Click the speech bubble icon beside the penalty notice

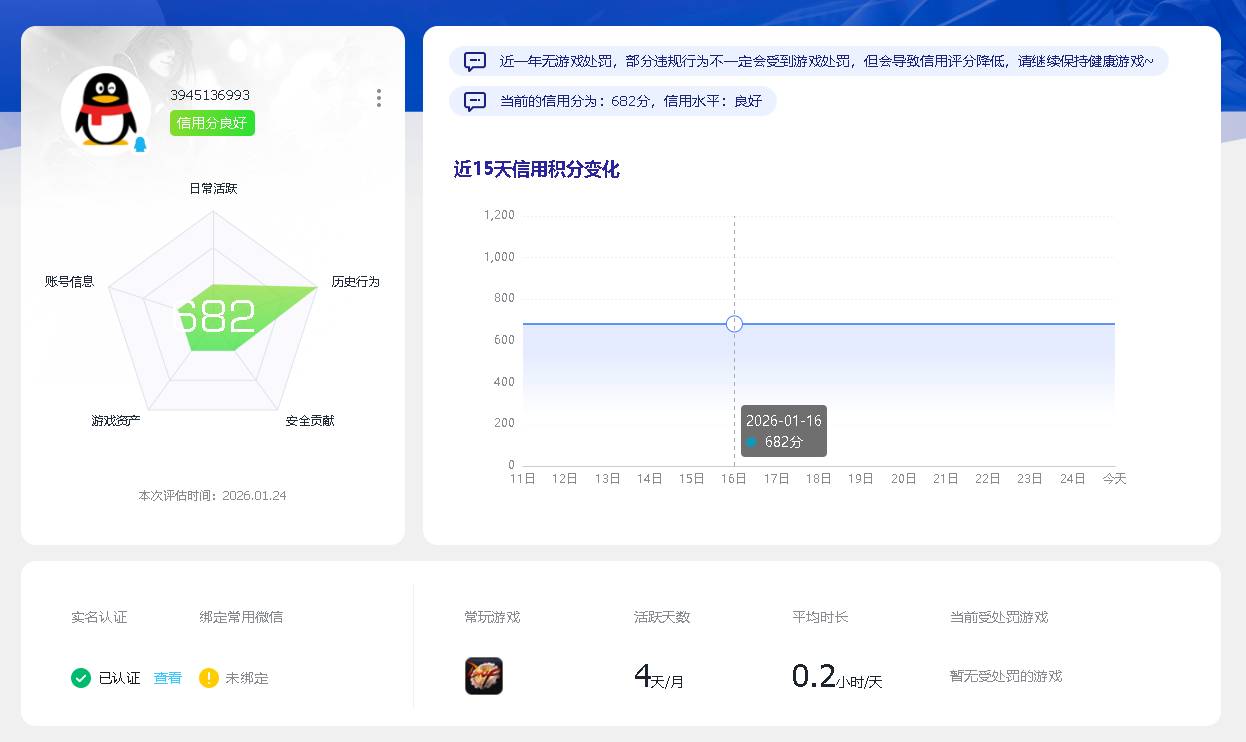(474, 61)
